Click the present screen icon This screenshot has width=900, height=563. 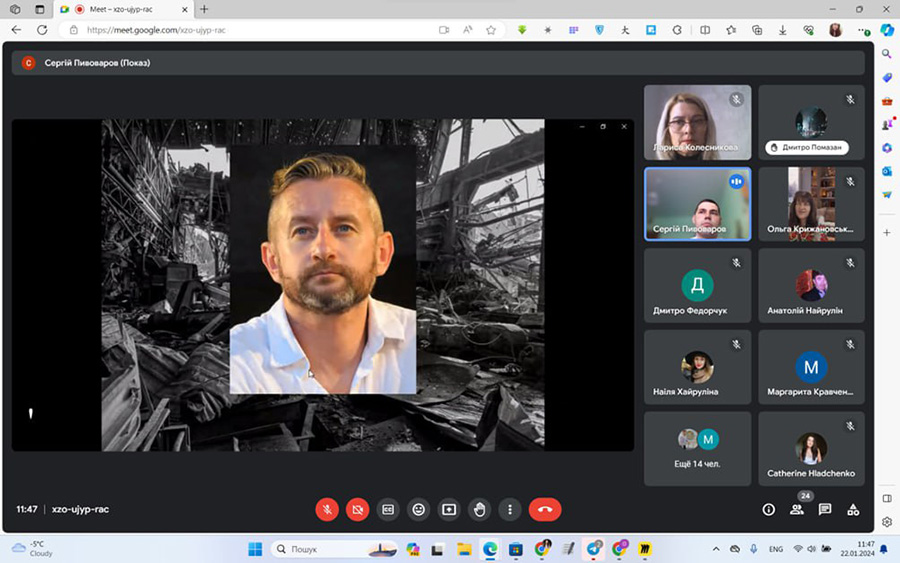pos(449,509)
